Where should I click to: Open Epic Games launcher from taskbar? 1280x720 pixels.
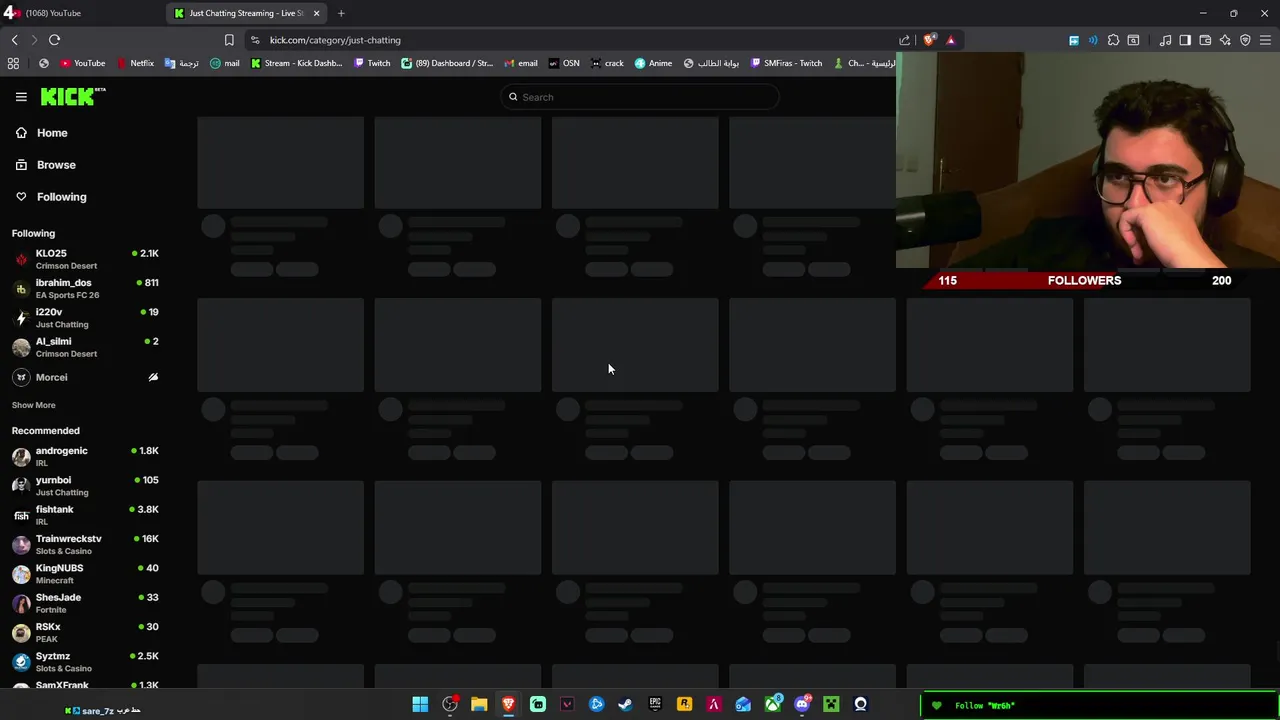(x=655, y=705)
